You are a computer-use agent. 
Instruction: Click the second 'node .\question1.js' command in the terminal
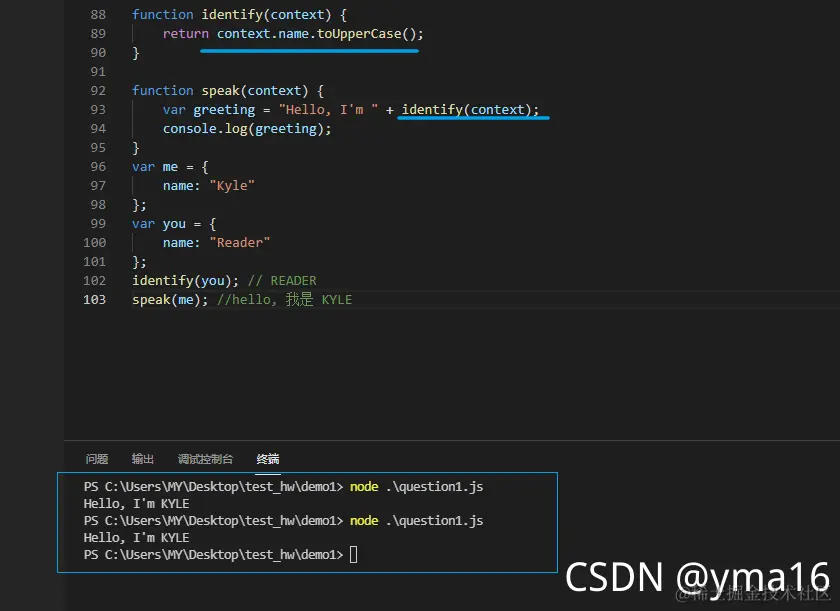416,521
